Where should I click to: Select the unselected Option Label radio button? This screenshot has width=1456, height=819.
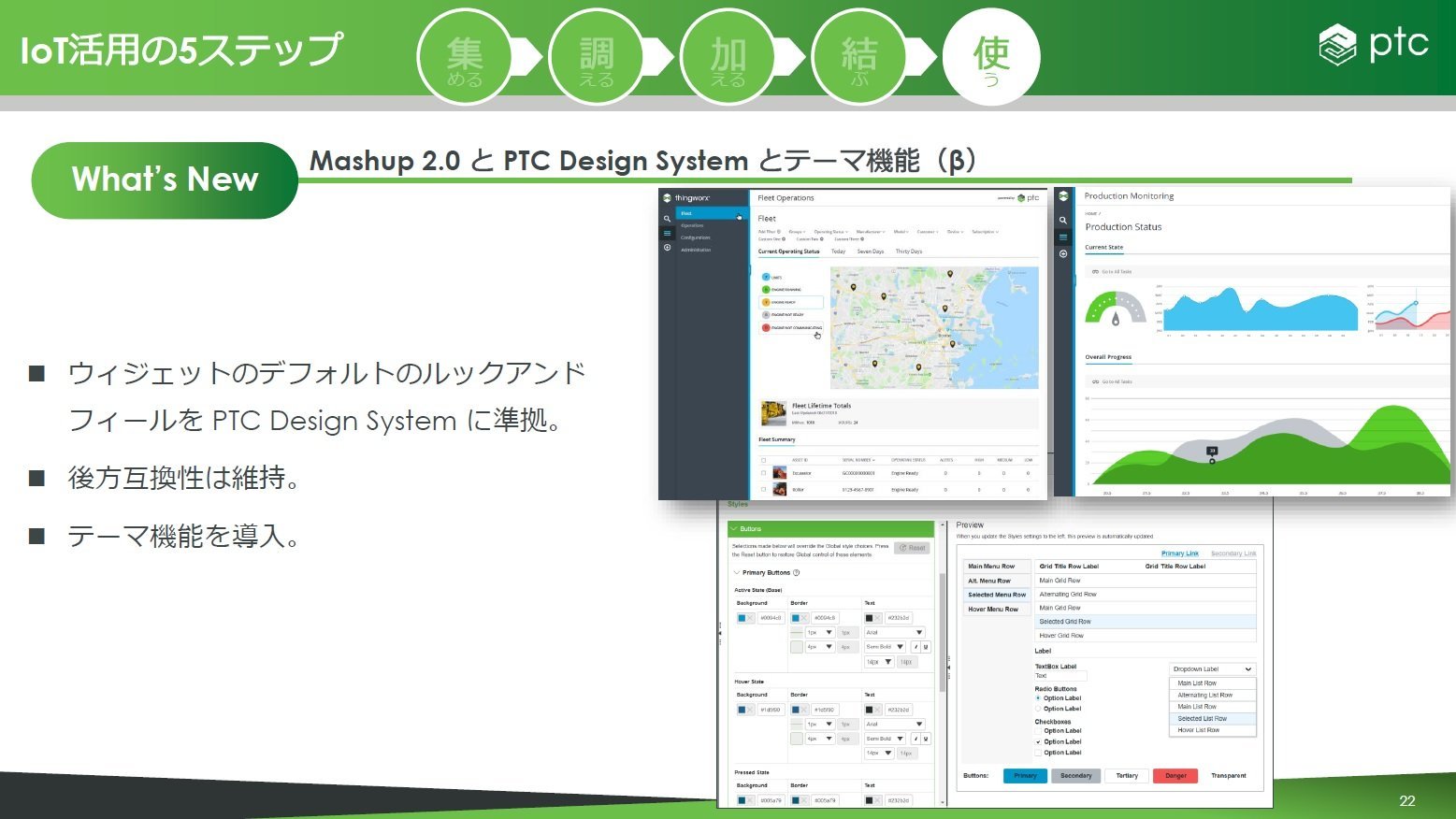[1038, 709]
